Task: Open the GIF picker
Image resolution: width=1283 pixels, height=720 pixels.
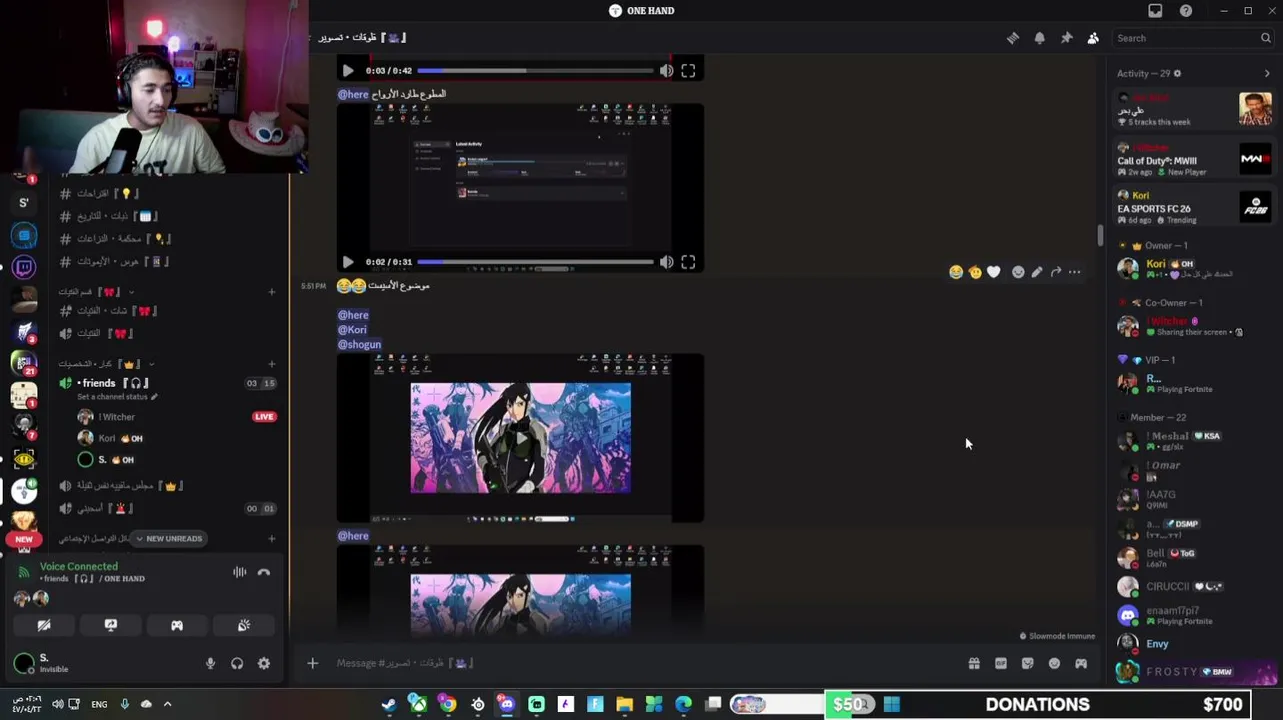Action: [x=1001, y=663]
